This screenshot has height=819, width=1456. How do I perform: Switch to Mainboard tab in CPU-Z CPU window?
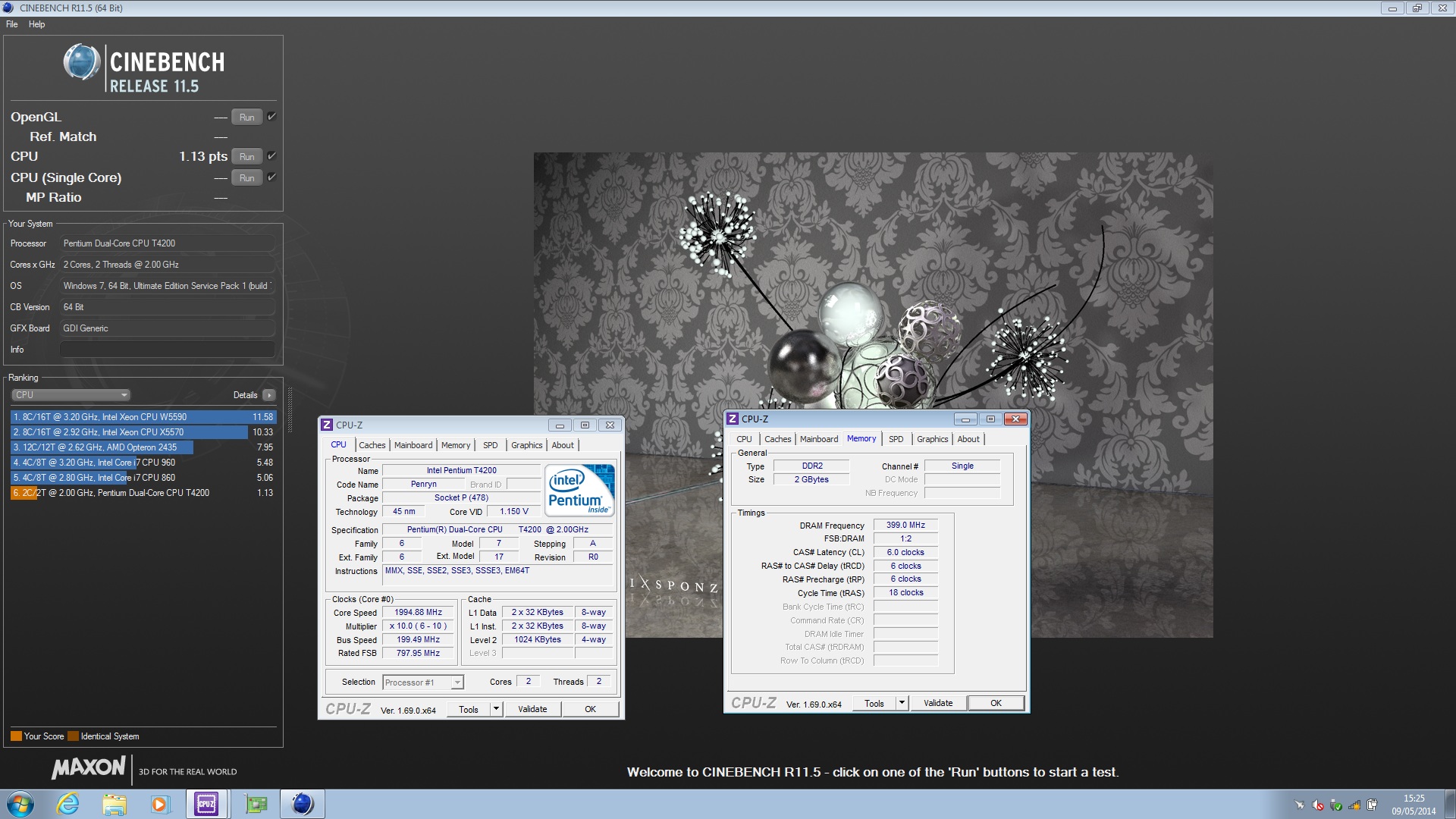pyautogui.click(x=413, y=445)
